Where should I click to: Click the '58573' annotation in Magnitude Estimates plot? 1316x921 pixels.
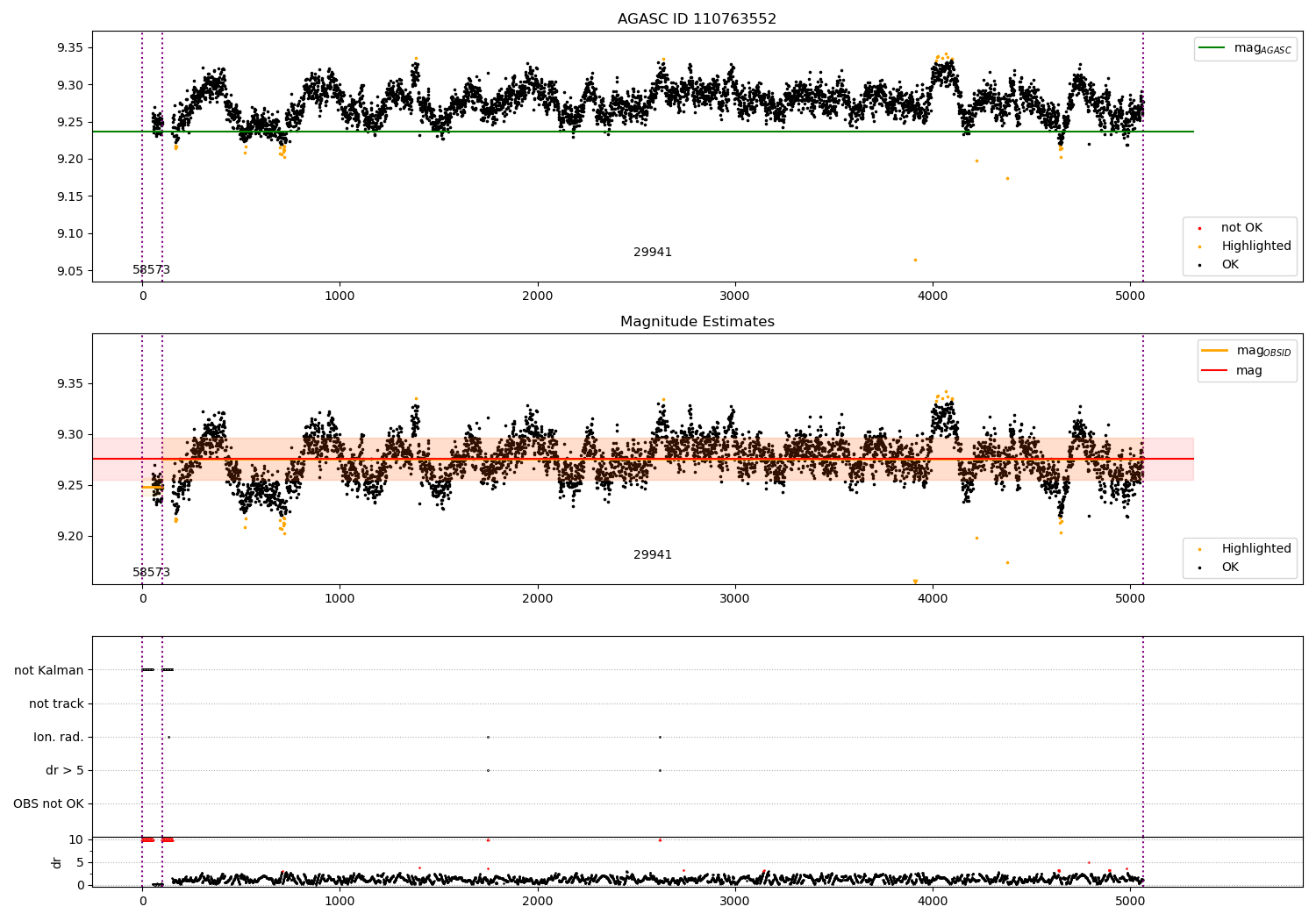[x=151, y=573]
